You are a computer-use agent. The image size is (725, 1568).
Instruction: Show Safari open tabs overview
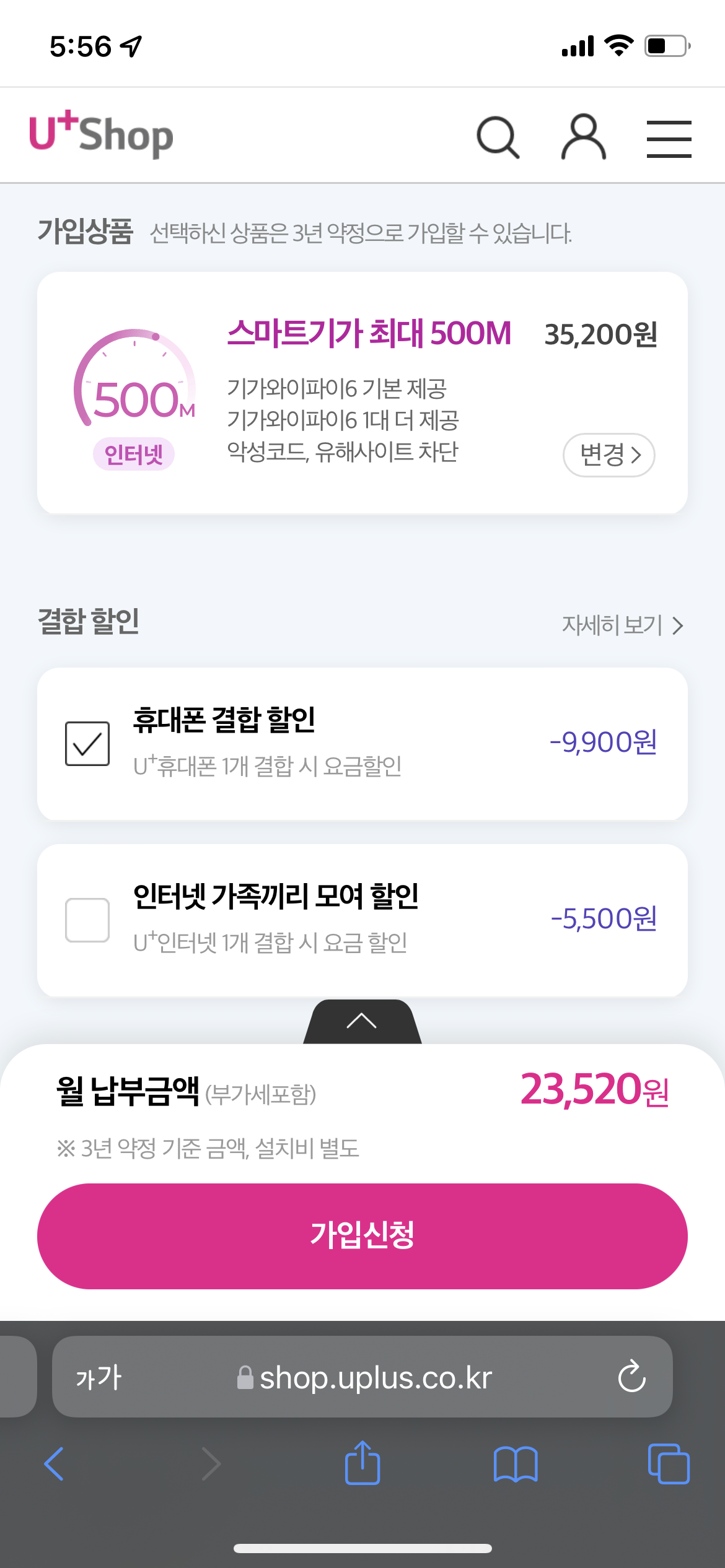tap(668, 1464)
